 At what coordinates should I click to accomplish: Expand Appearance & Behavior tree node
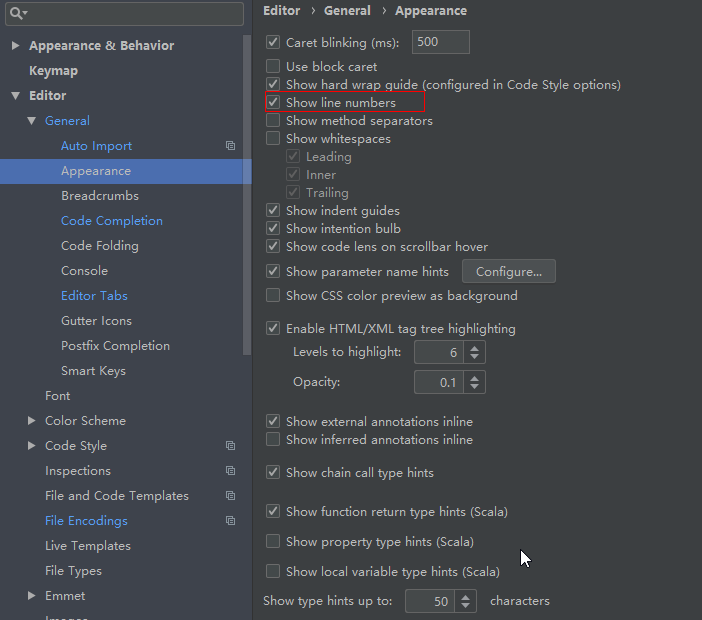click(x=15, y=46)
